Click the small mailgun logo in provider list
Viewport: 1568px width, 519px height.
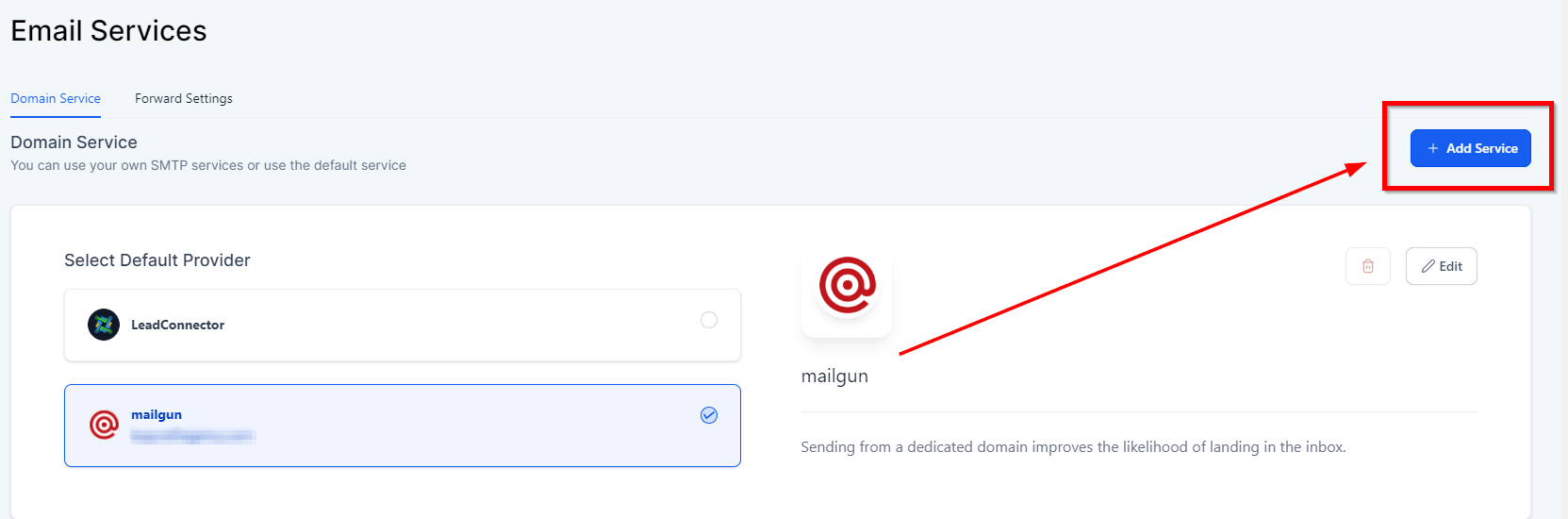point(104,425)
